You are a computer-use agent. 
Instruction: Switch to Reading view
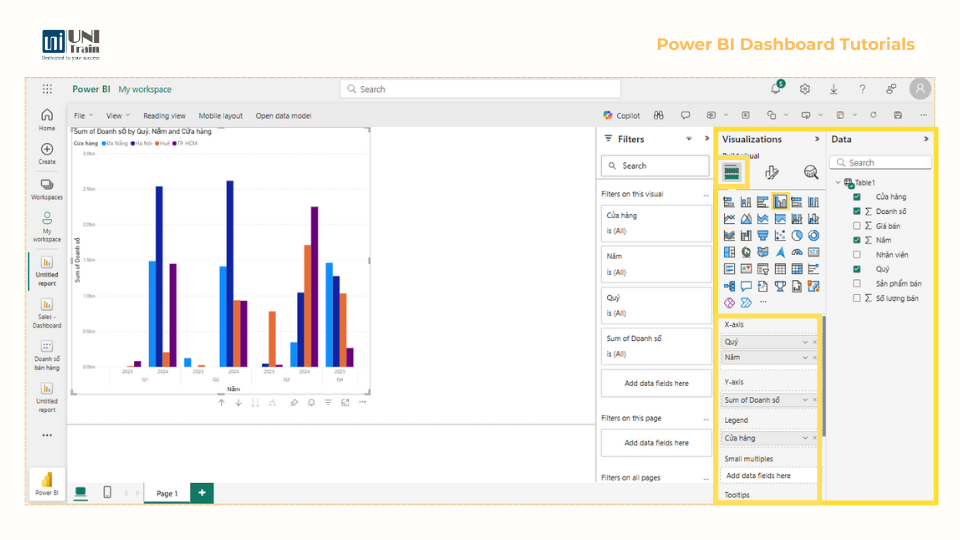[164, 116]
